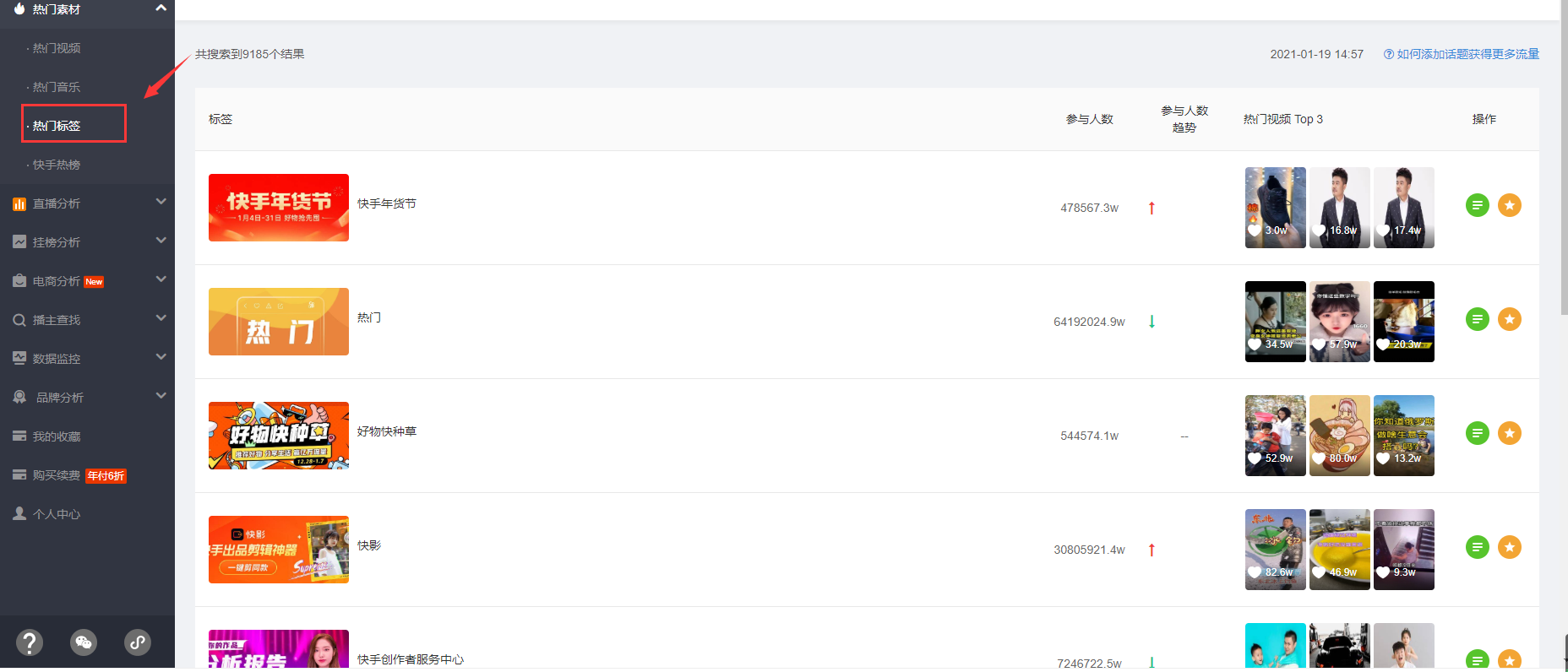Screen dimensions: 1568x672
Task: Expand the 直播分析 menu chevron
Action: pos(161,202)
